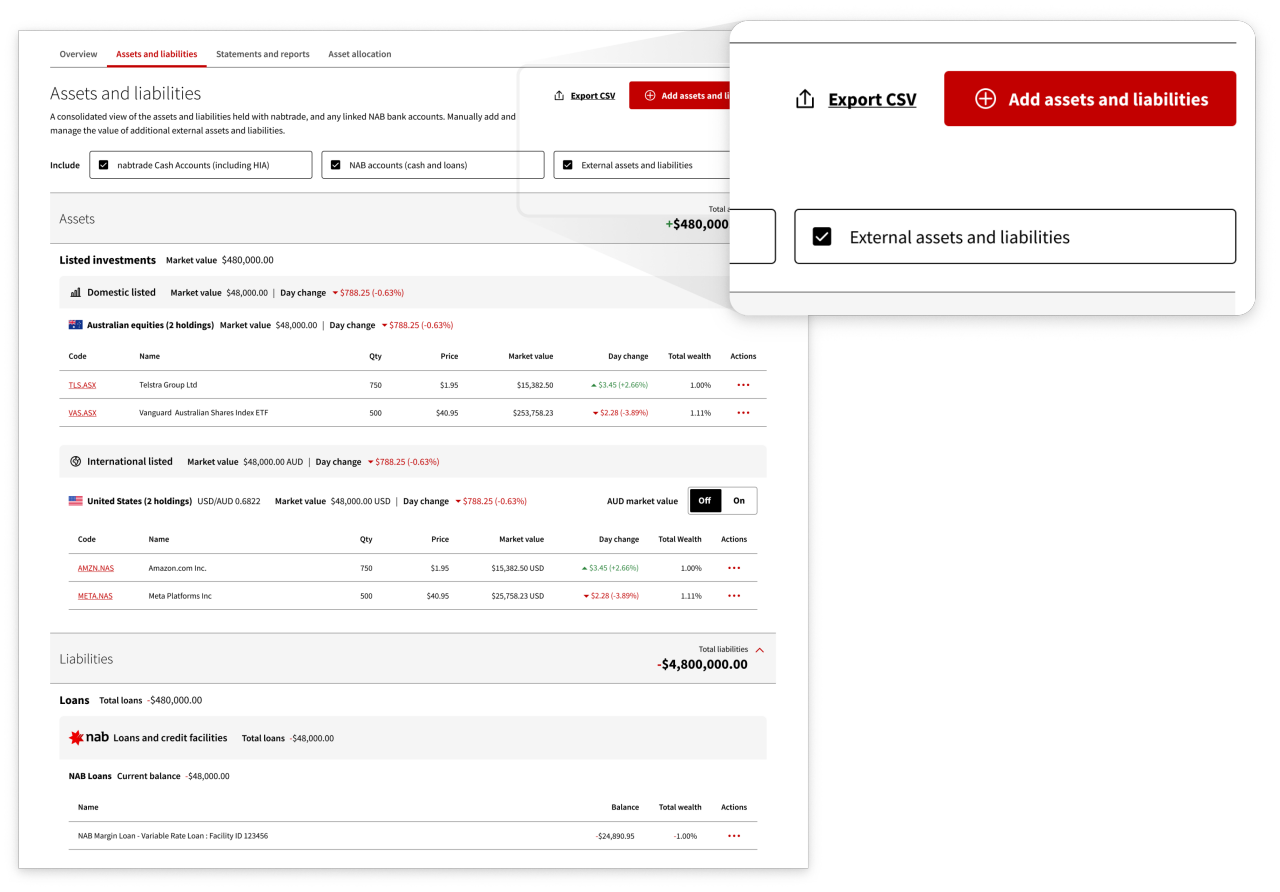Open actions menu for Meta Platforms Inc
Image resolution: width=1280 pixels, height=892 pixels.
[x=734, y=596]
